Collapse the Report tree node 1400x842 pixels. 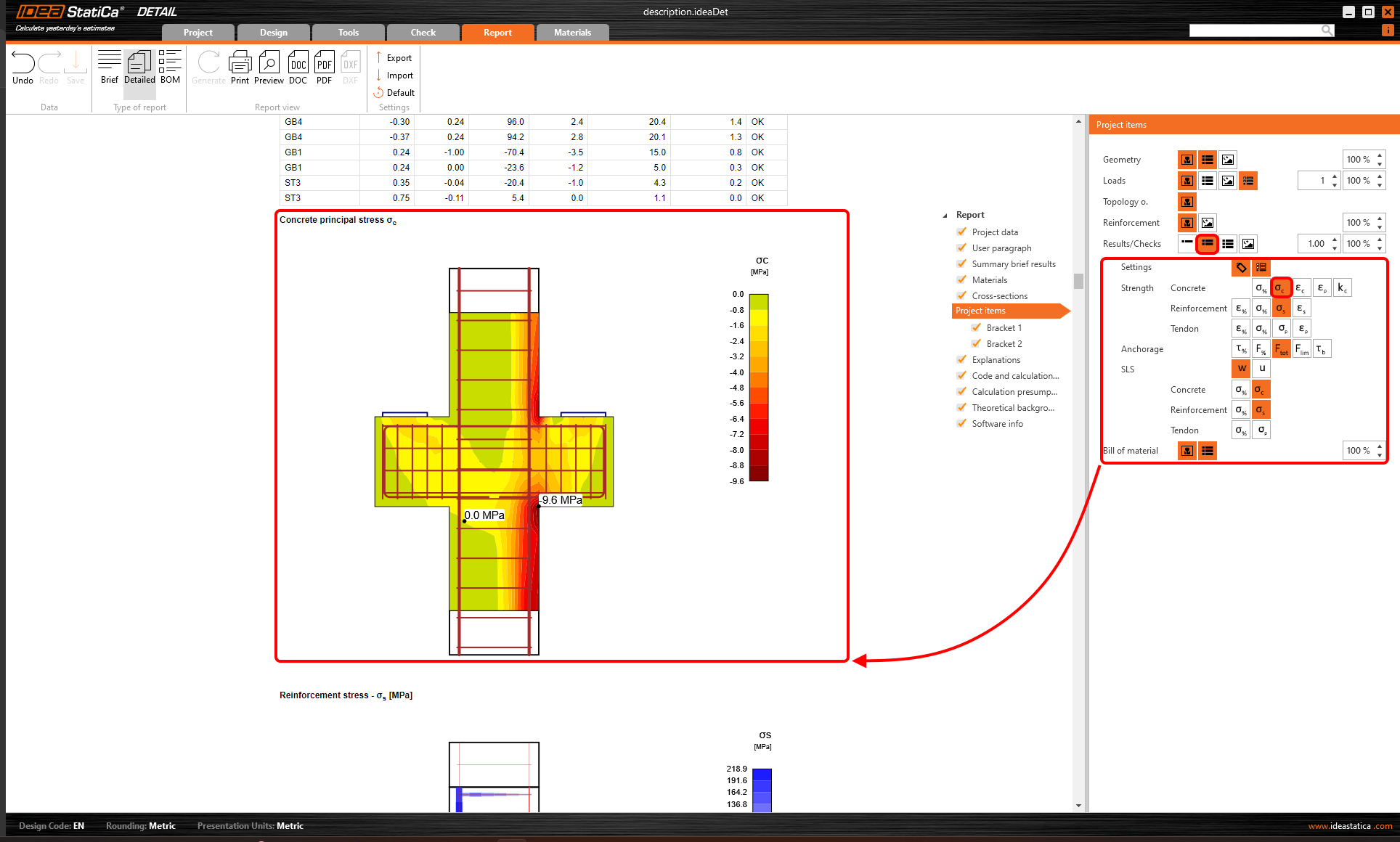[x=945, y=216]
